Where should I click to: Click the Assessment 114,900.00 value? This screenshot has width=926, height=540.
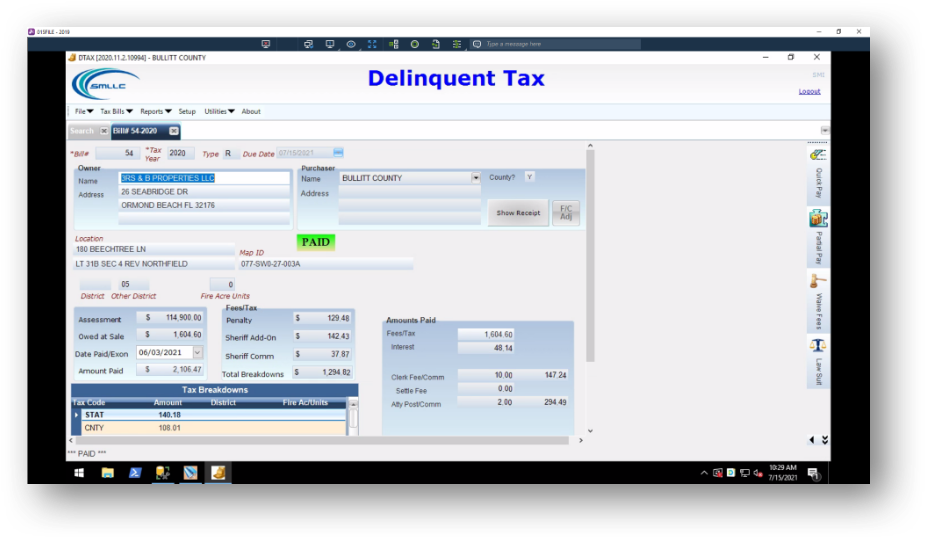coord(171,318)
